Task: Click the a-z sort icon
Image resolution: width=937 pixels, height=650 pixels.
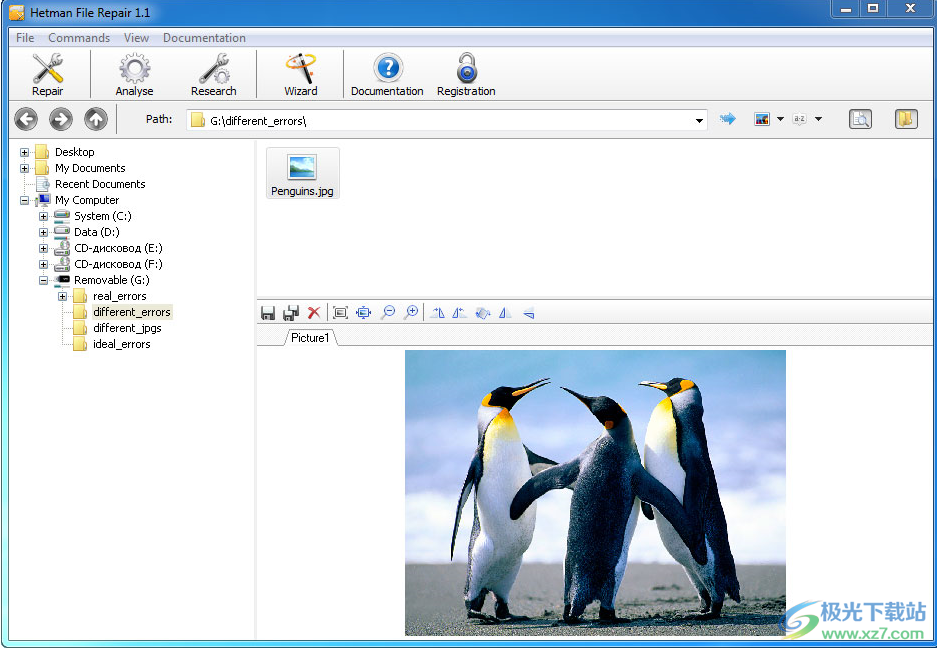Action: click(x=800, y=119)
